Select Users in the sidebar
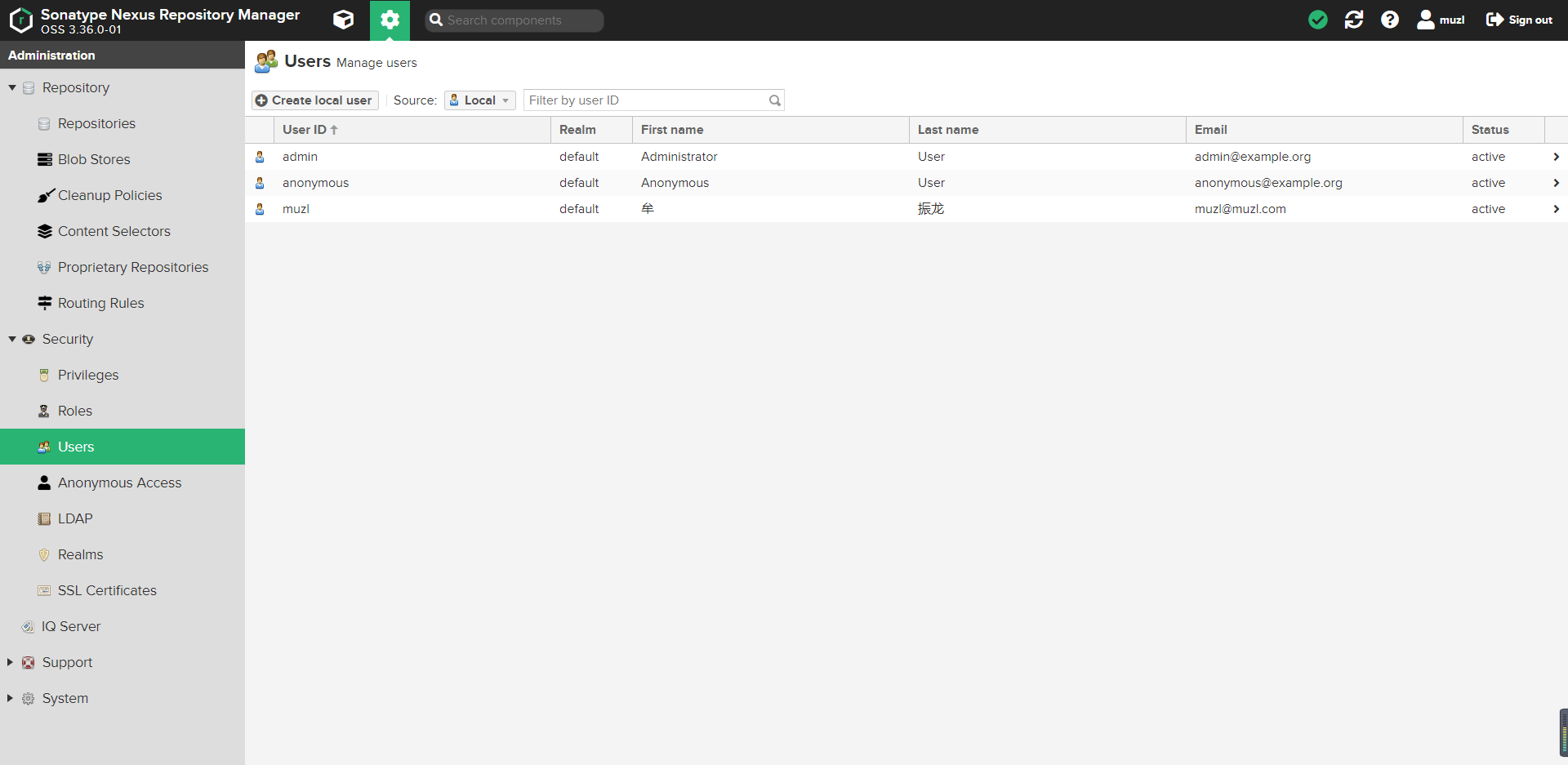This screenshot has height=765, width=1568. click(122, 447)
